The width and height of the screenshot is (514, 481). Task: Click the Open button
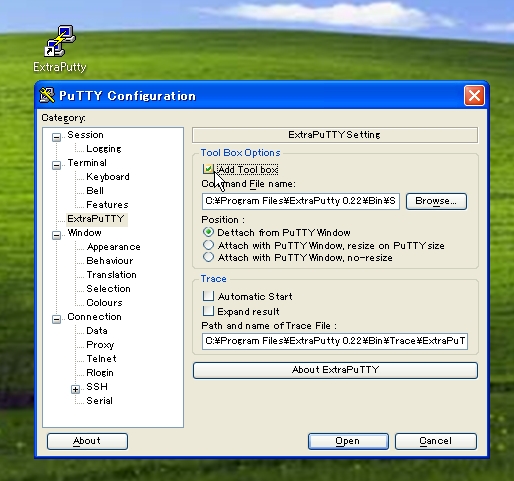tap(348, 441)
